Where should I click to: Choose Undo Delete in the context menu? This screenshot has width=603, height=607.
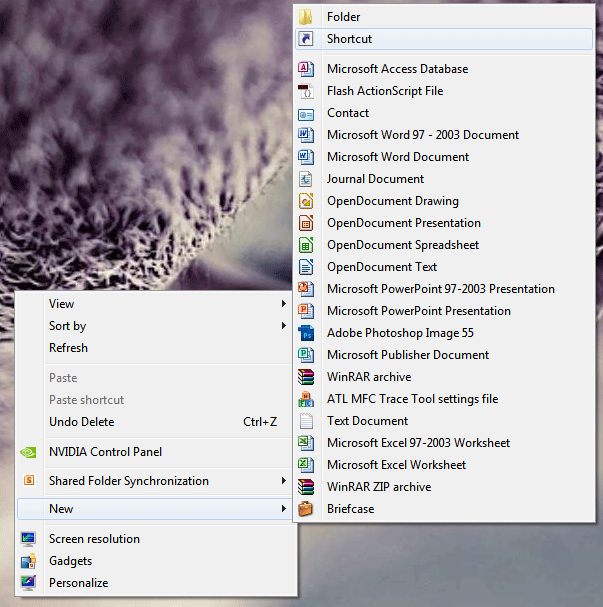156,422
